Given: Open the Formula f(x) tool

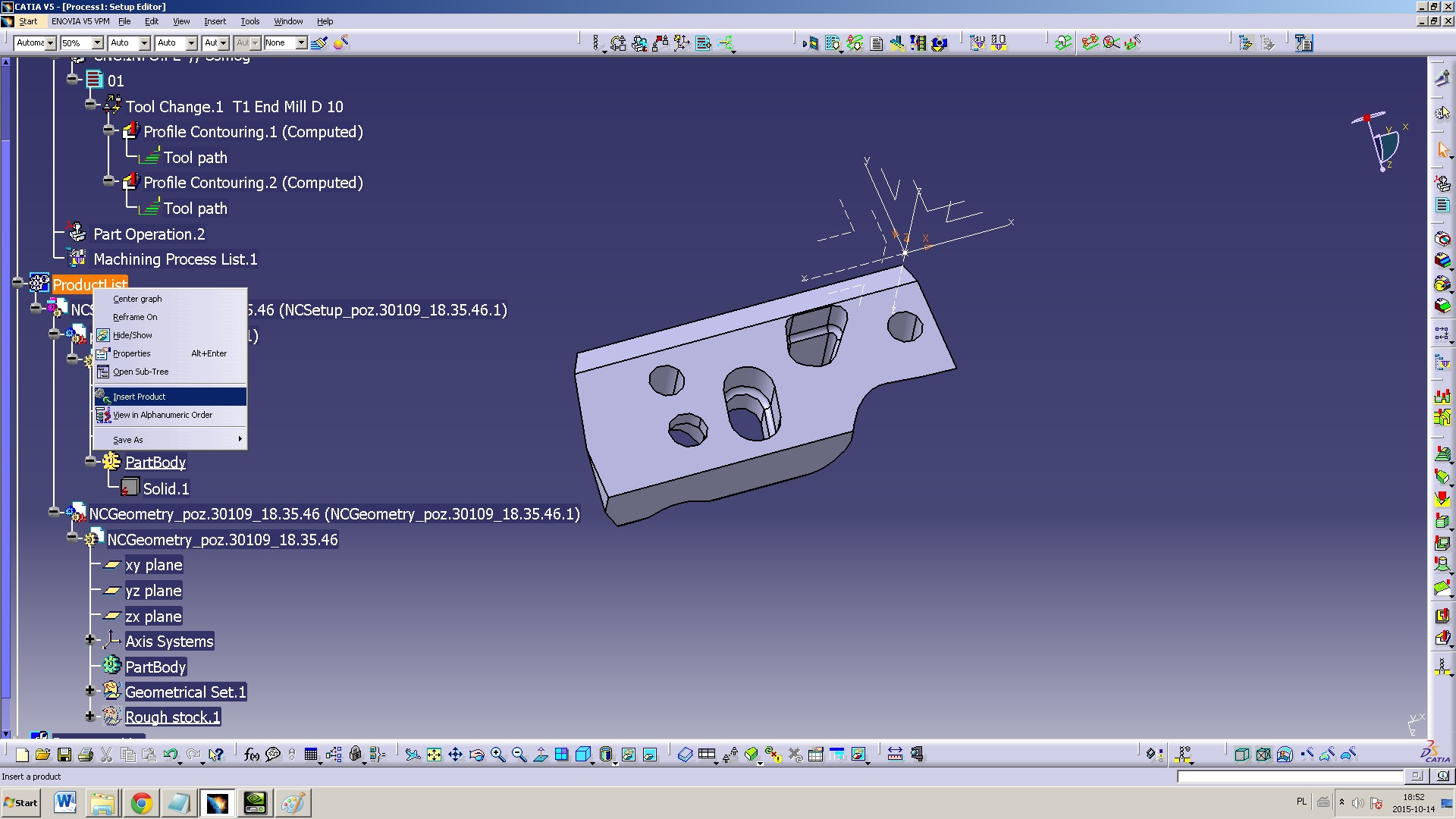Looking at the screenshot, I should 252,755.
